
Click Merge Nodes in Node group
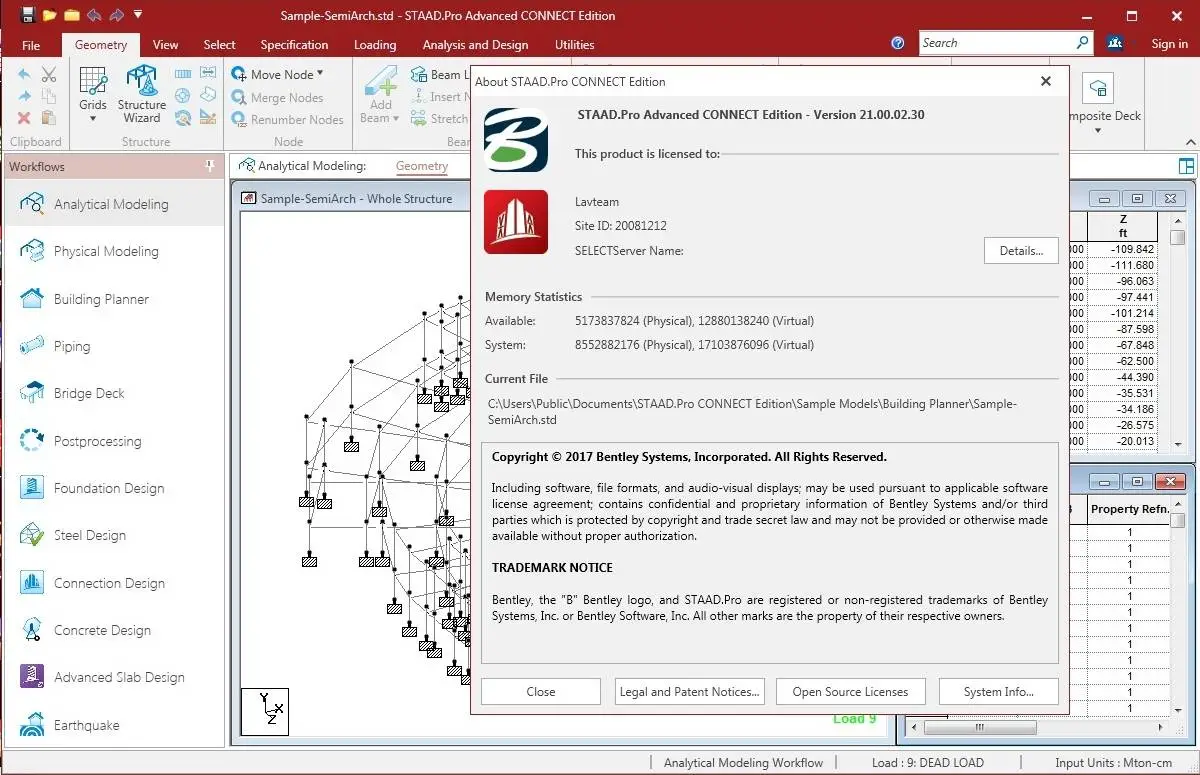coord(277,97)
